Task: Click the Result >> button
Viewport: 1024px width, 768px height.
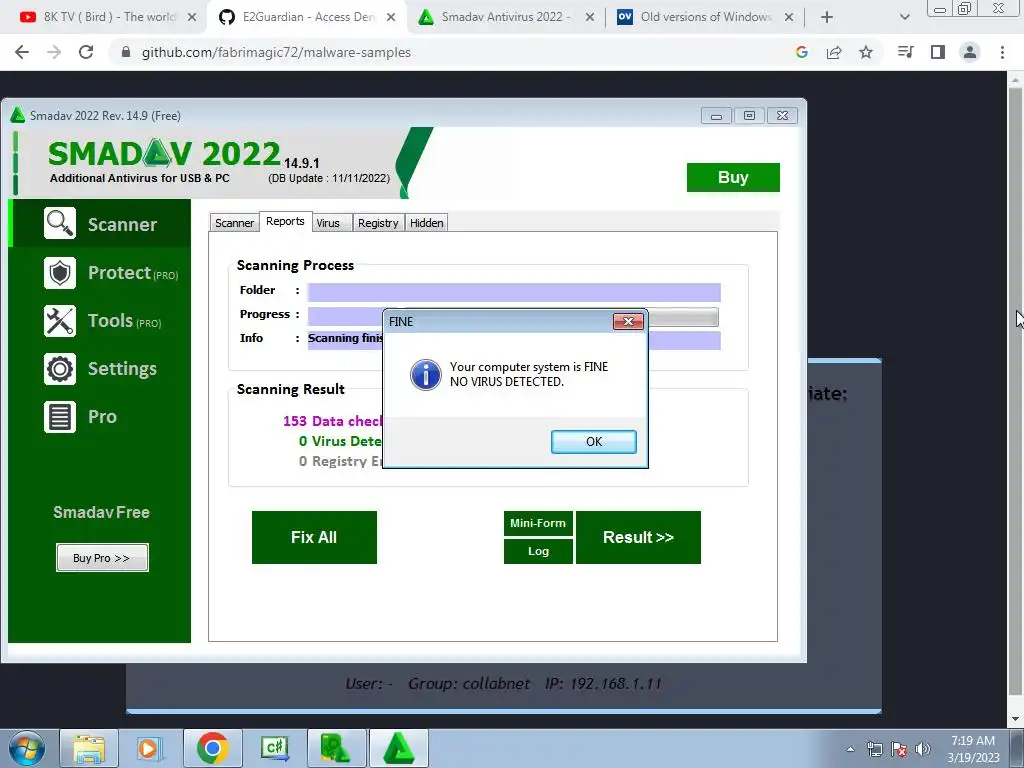Action: (x=638, y=537)
